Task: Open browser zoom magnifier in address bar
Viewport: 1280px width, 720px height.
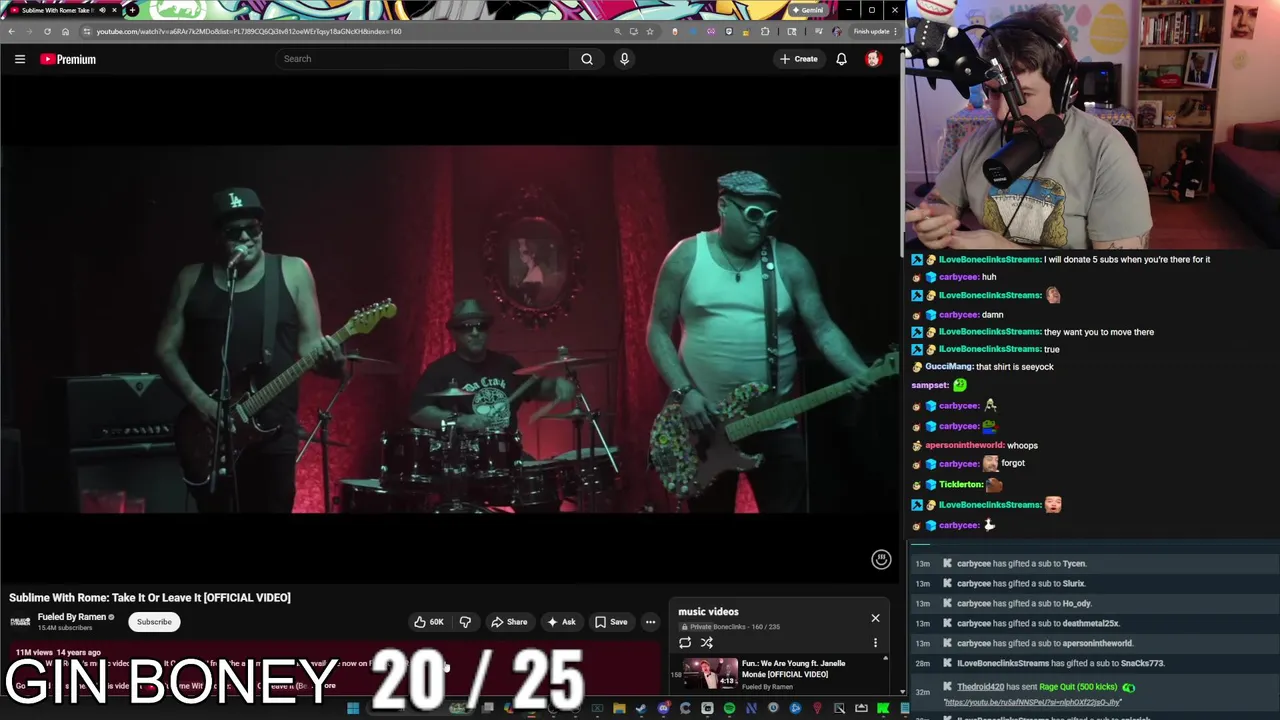Action: tap(618, 31)
